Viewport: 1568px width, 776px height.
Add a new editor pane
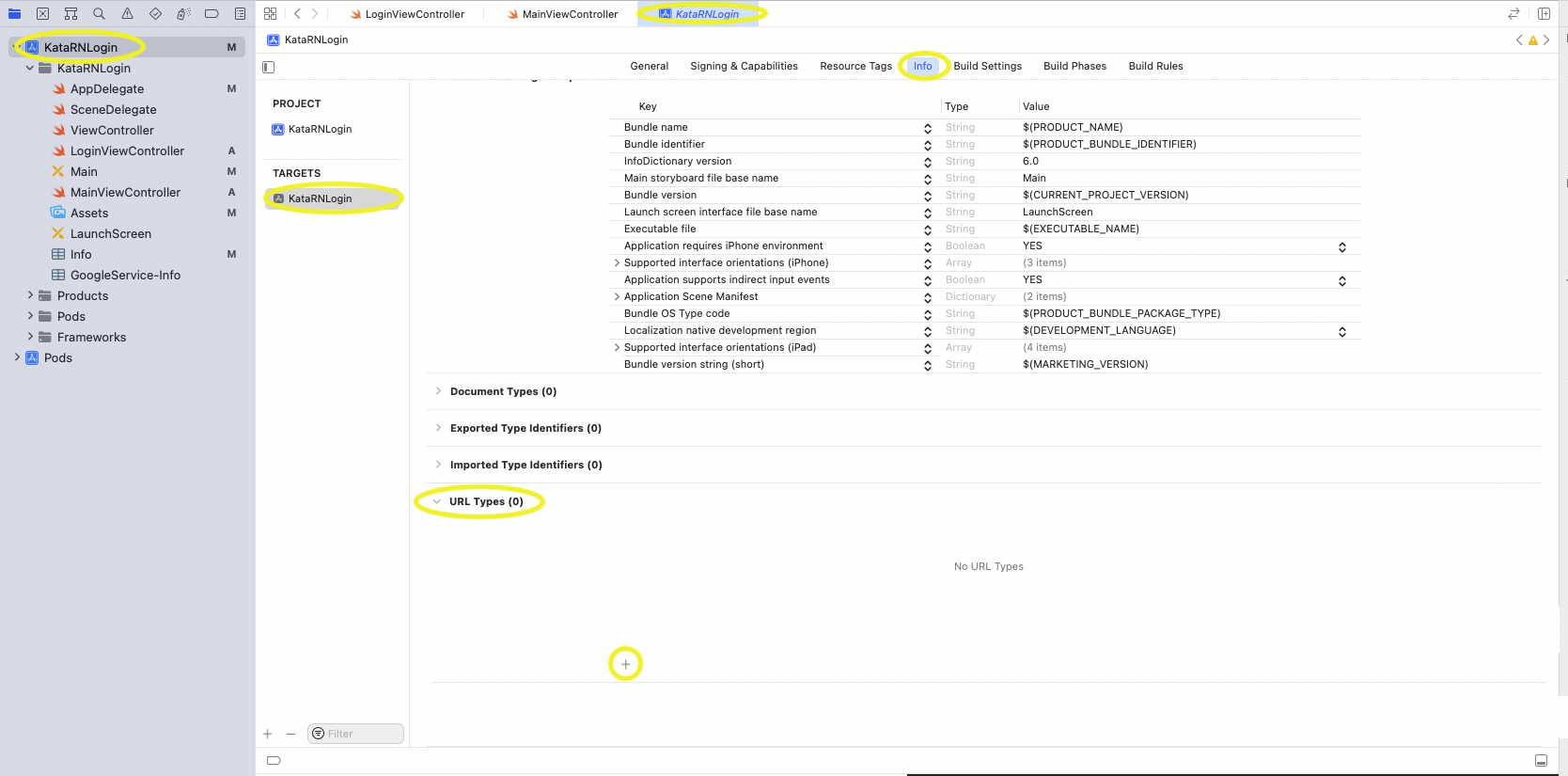pos(1544,14)
